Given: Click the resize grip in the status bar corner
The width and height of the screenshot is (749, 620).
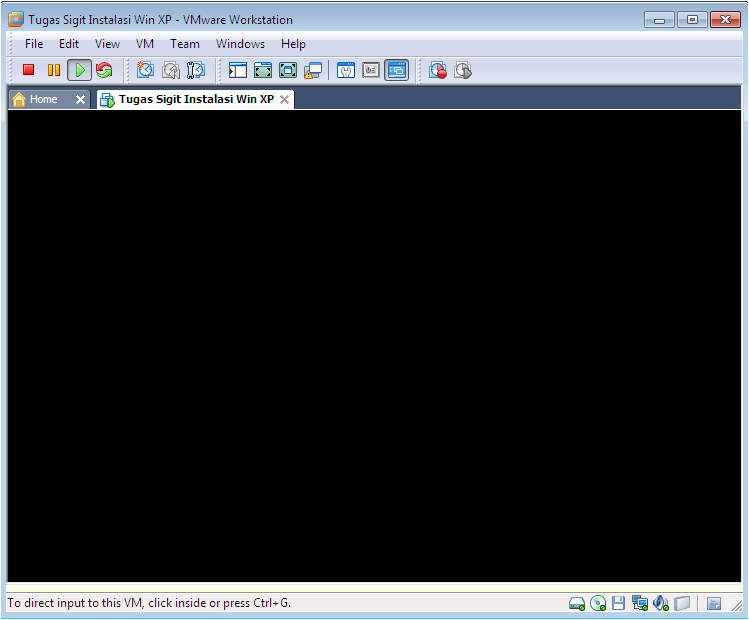Looking at the screenshot, I should coord(736,605).
